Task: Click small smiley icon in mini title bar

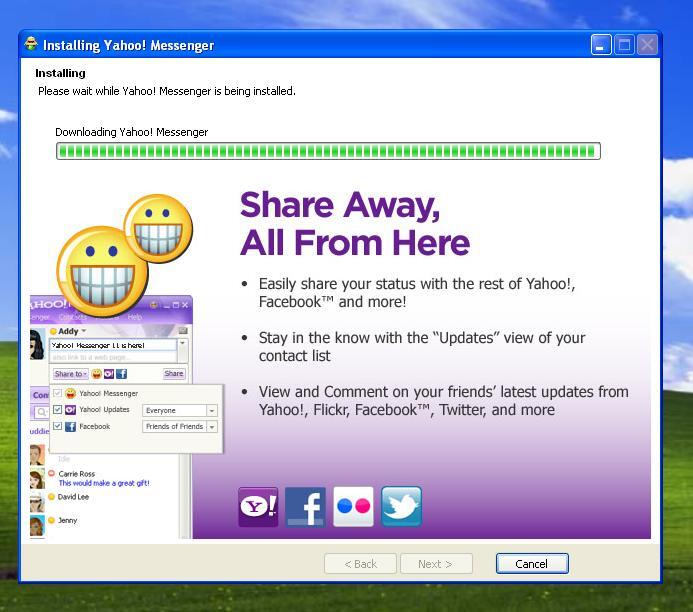Action: tap(154, 305)
